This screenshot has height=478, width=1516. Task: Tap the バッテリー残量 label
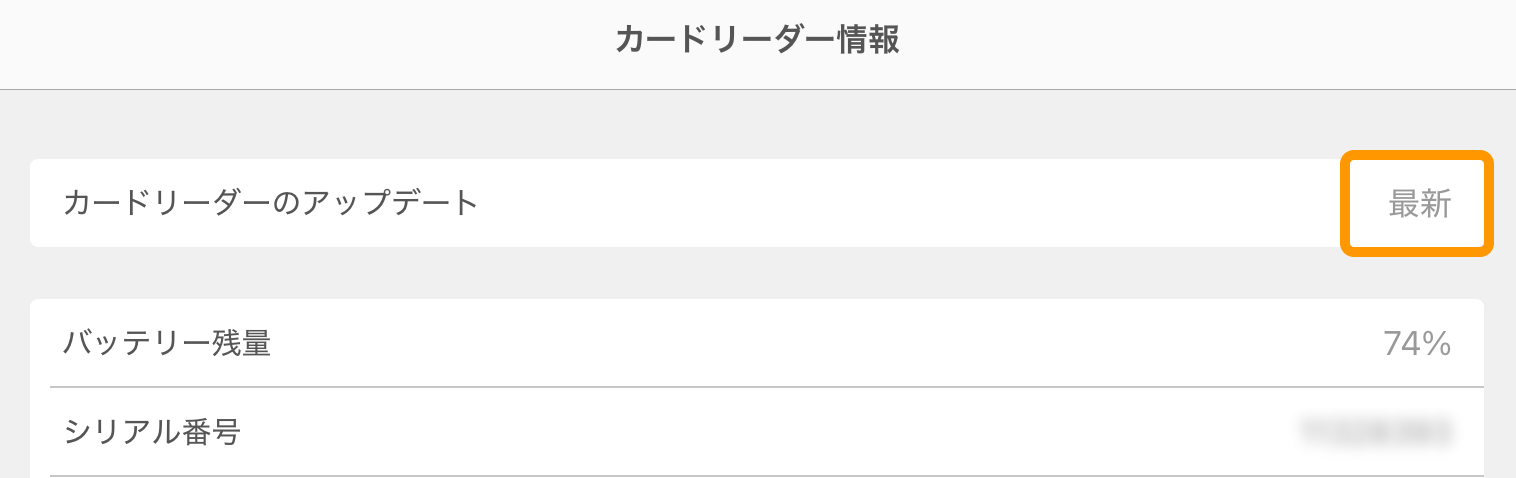(x=167, y=344)
